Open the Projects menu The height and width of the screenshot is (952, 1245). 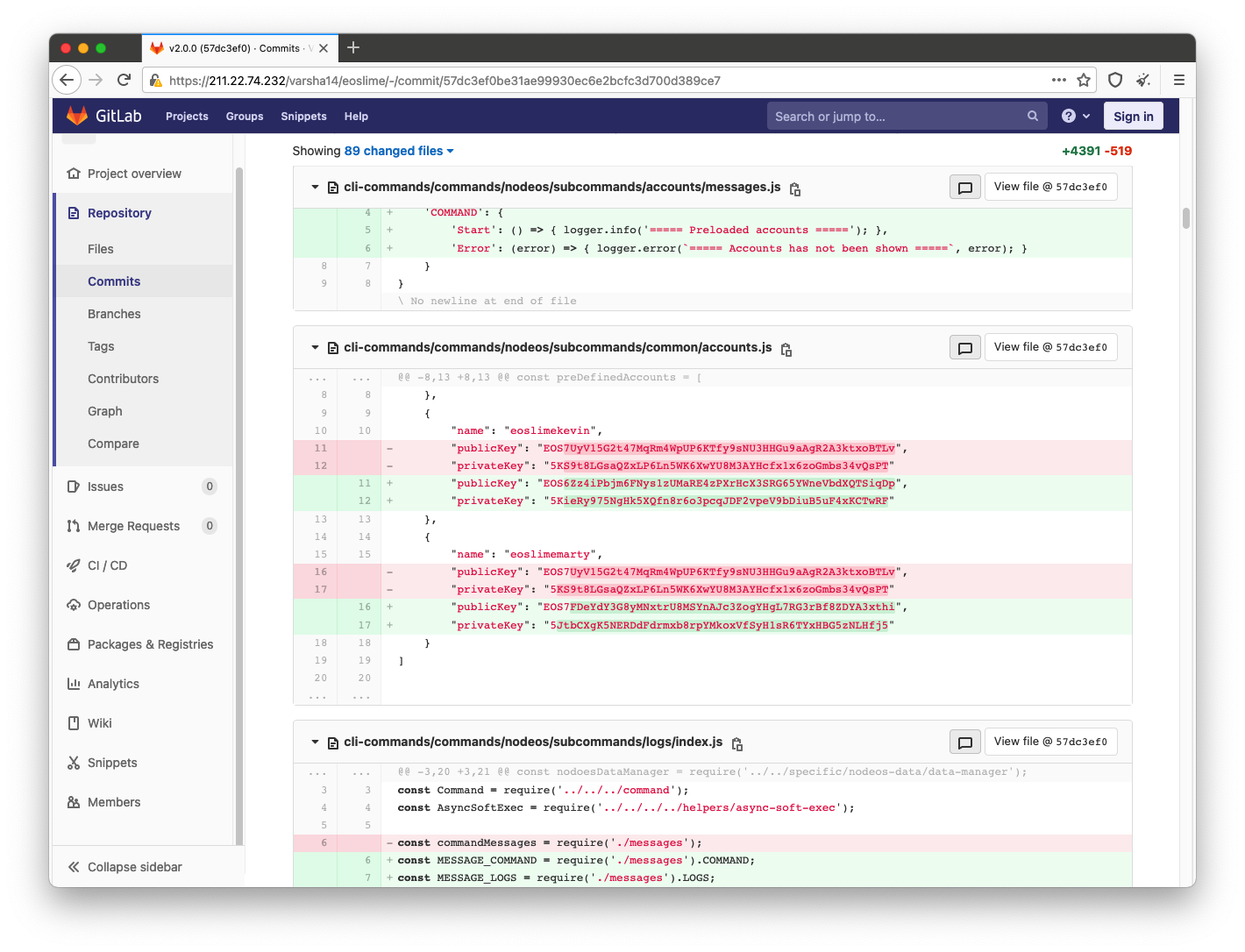187,116
